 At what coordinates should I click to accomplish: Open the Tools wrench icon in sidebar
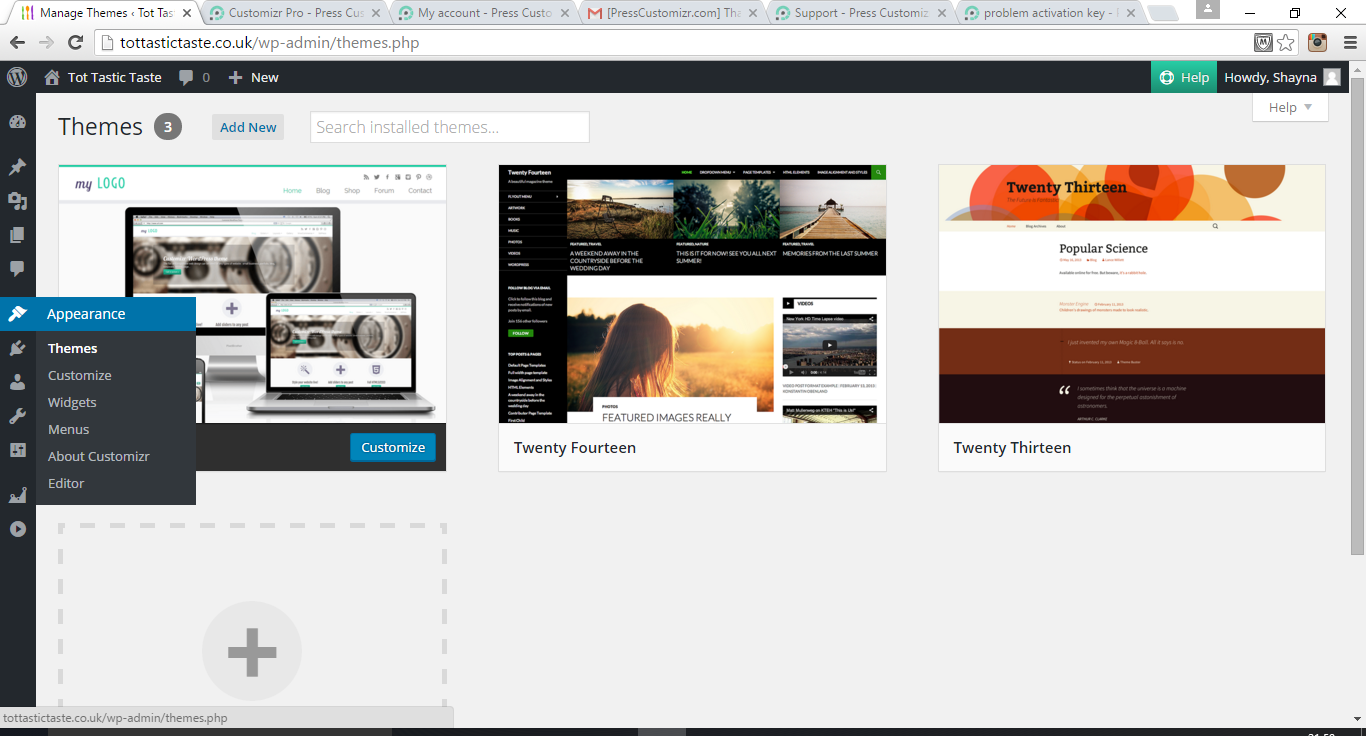pos(17,416)
